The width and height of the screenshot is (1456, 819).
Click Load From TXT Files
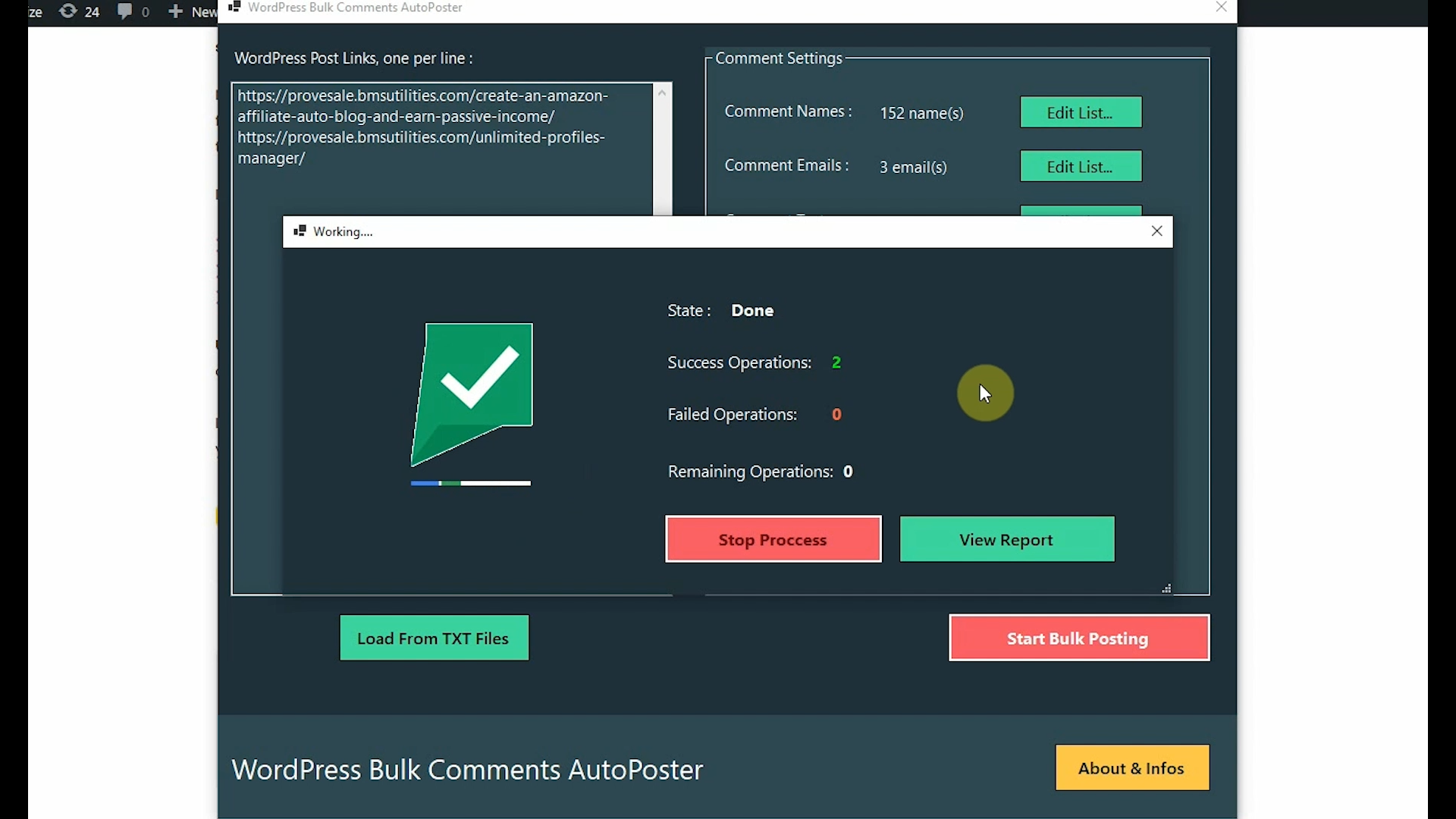[x=434, y=638]
